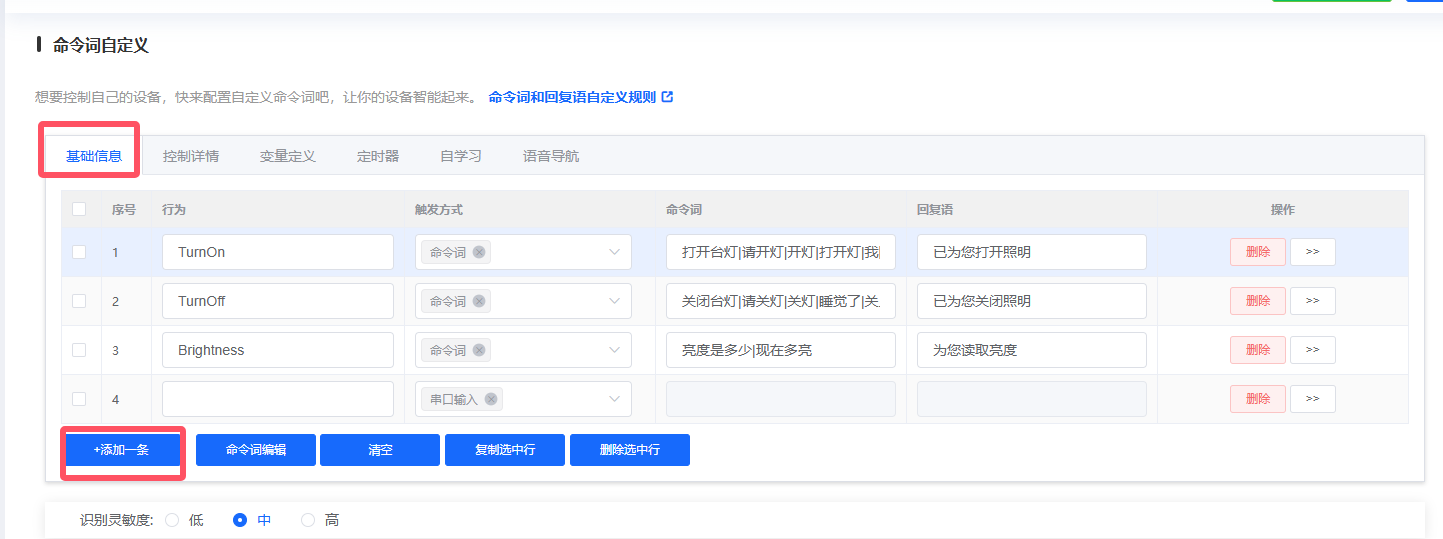Edit command words starting 关闭台灯
The width and height of the screenshot is (1443, 539).
click(781, 301)
